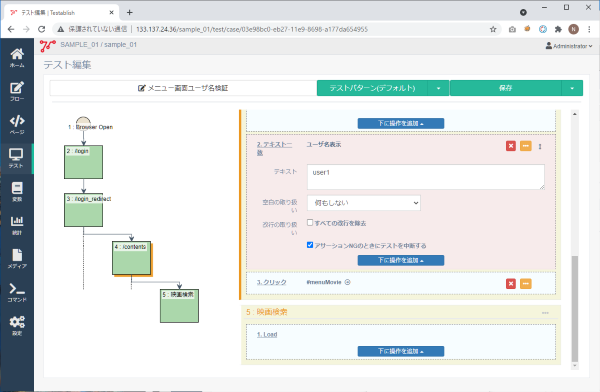Screen dimensions: 600x392
Task: Open the コマンド sidebar item
Action: coord(17,292)
